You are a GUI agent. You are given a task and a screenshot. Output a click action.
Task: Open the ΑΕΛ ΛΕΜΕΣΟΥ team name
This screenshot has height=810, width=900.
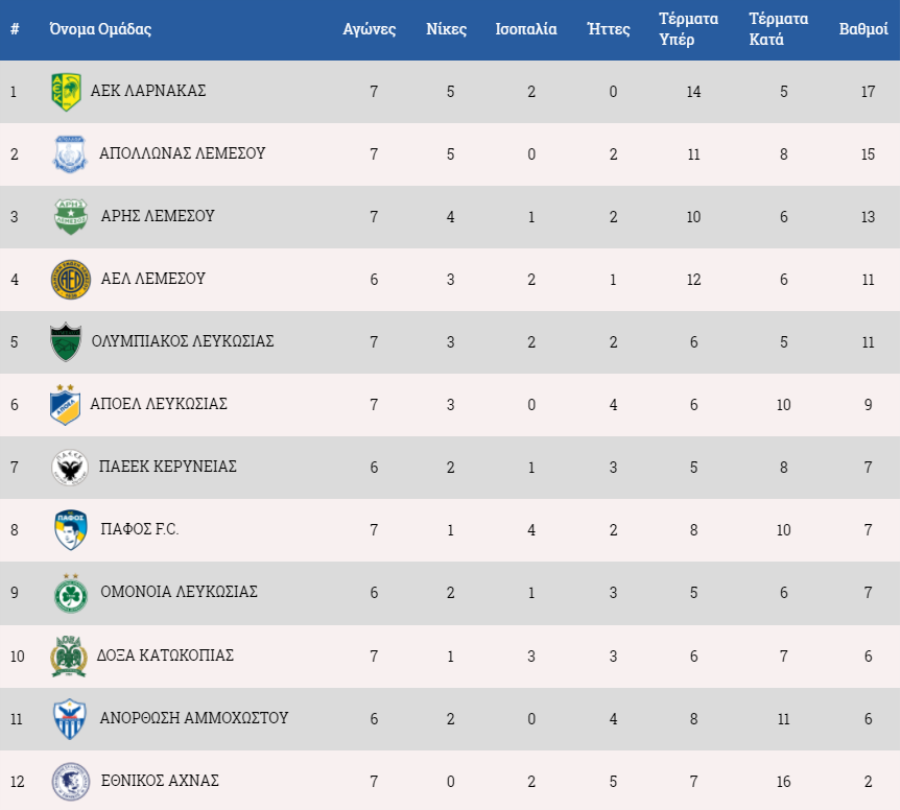coord(153,279)
